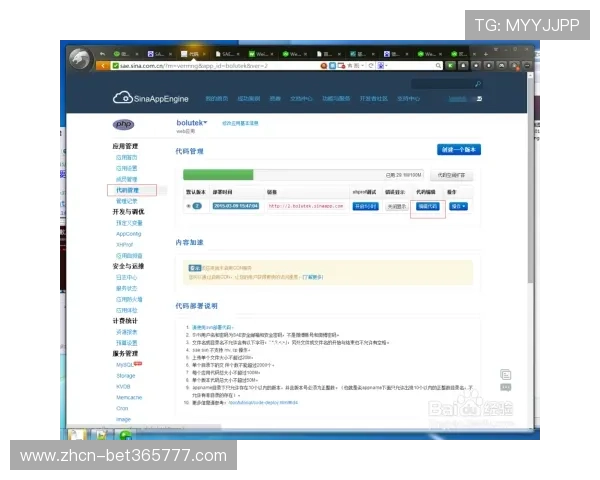Click the blue xhprof debug button

click(365, 206)
